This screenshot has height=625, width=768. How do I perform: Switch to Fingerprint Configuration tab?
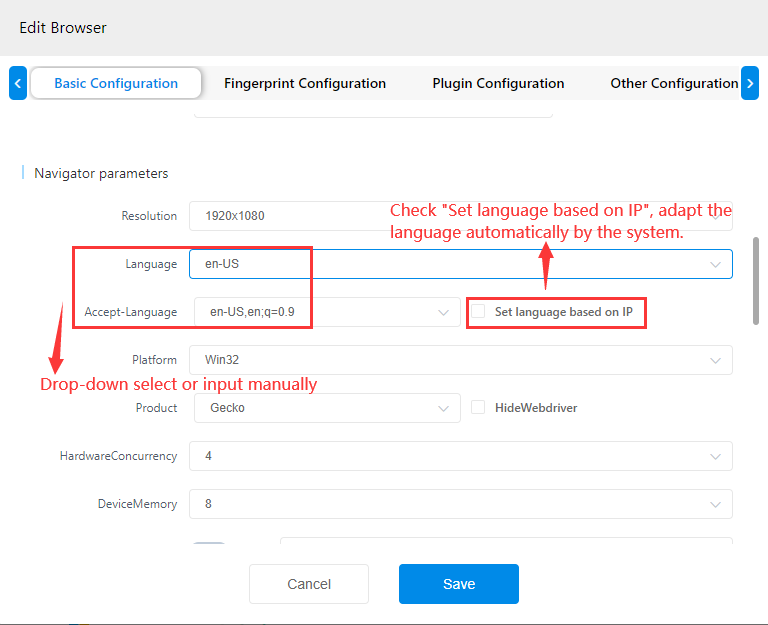click(x=305, y=83)
